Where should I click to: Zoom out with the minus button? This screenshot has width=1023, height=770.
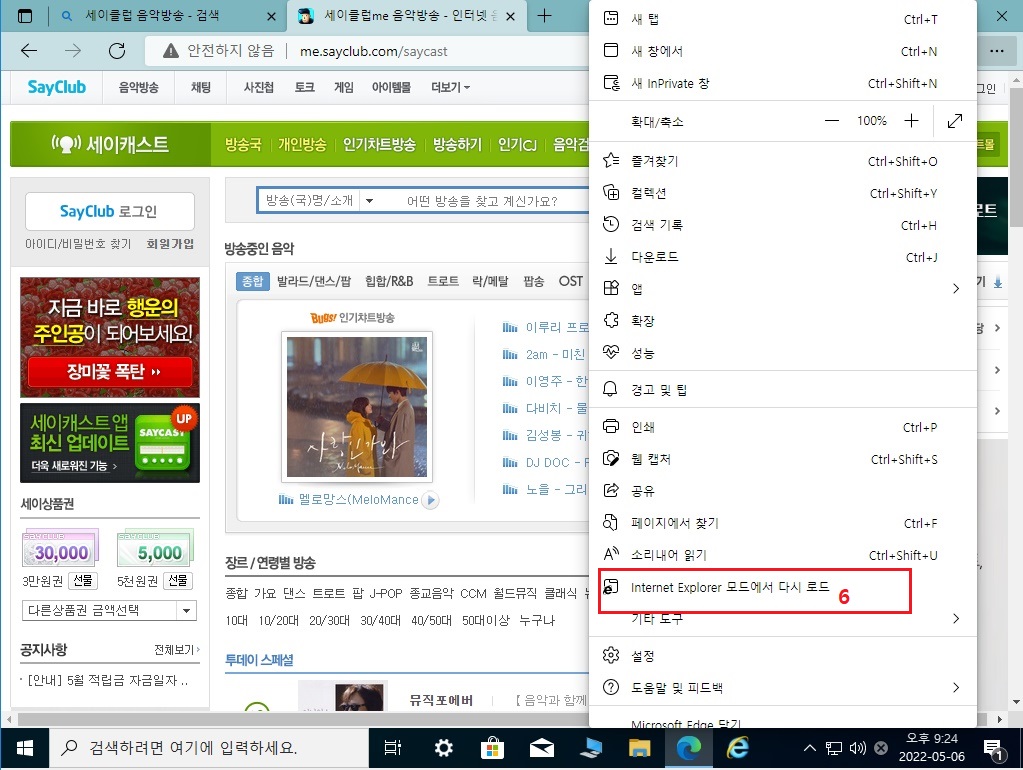831,121
